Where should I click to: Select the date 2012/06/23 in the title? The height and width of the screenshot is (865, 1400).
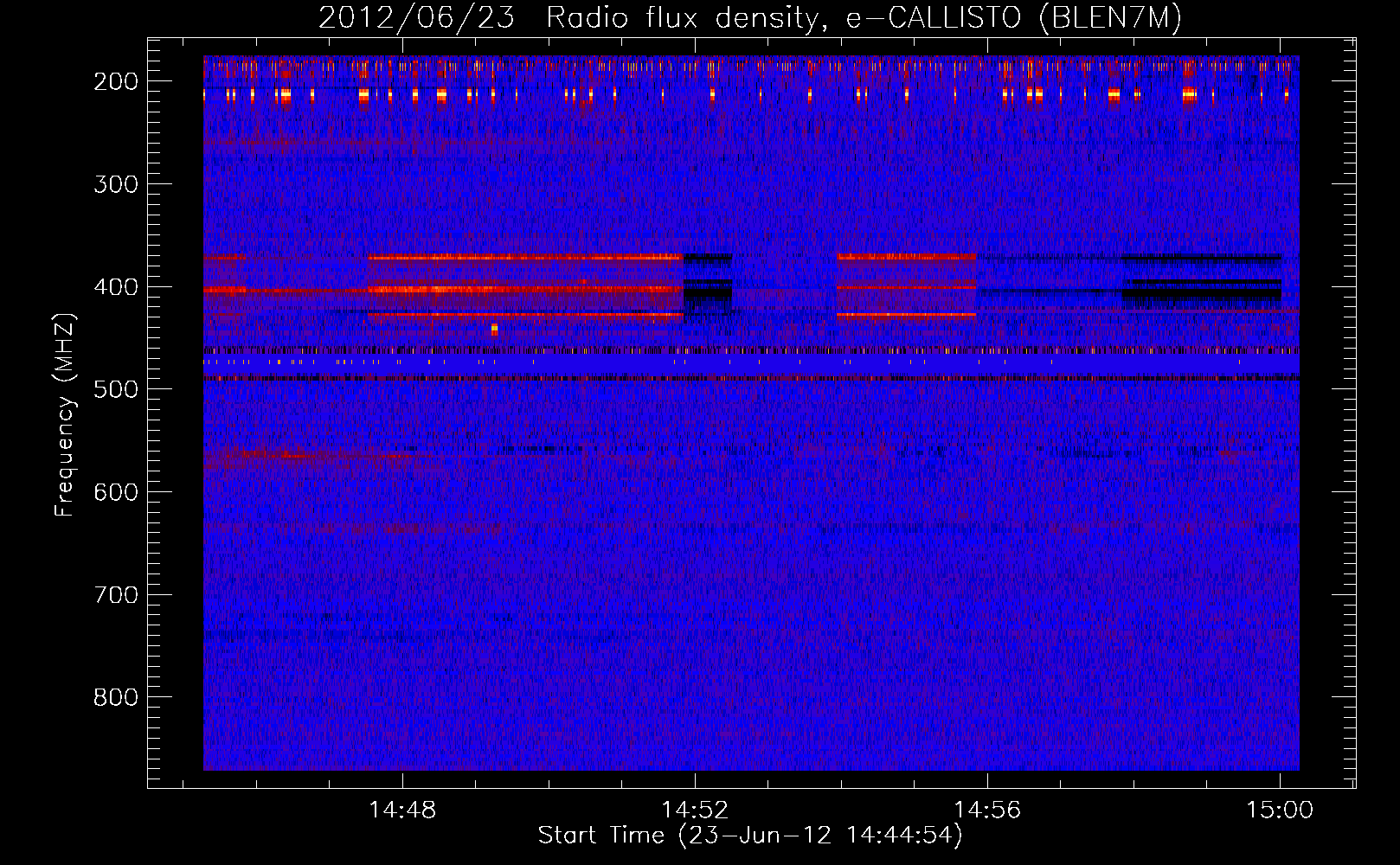(x=416, y=18)
